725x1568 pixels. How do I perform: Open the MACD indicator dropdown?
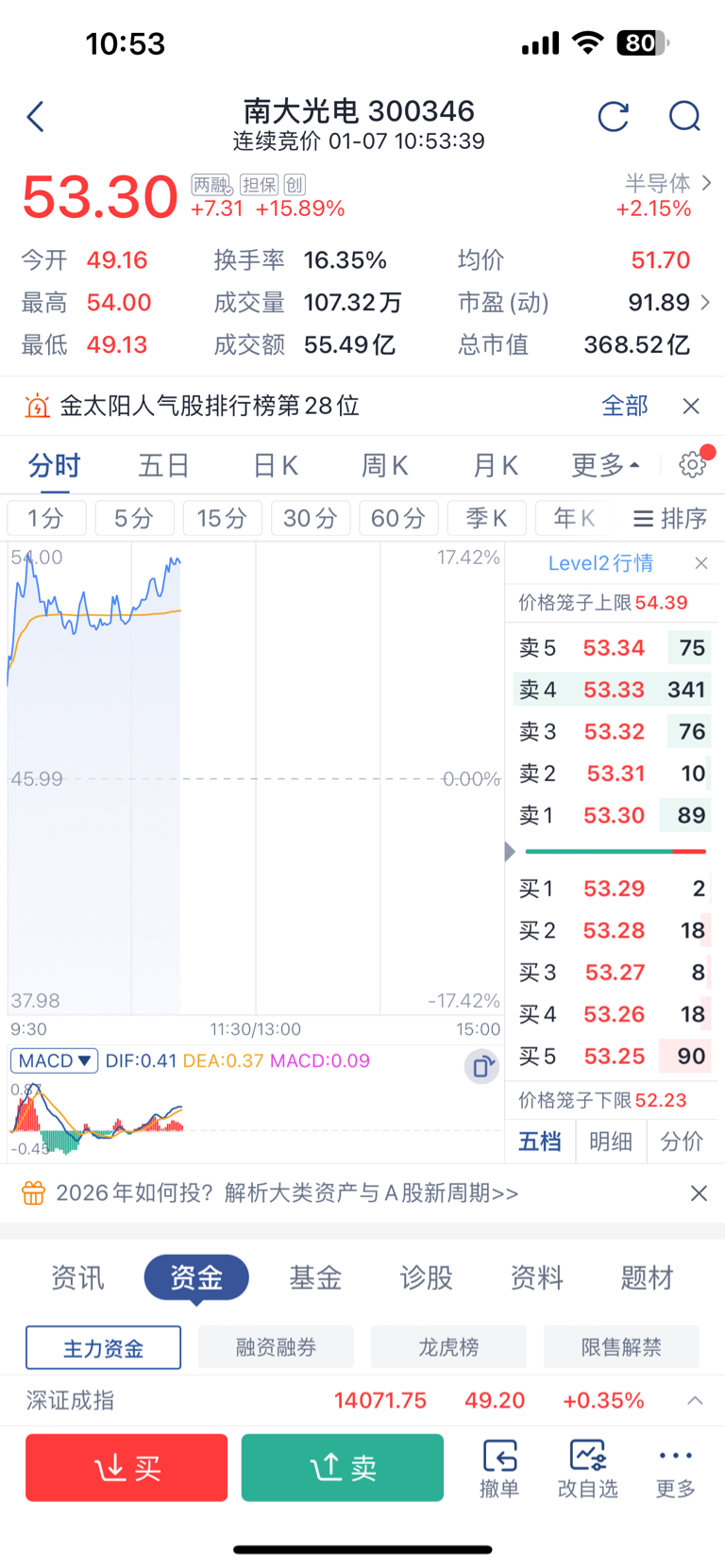click(x=55, y=1060)
